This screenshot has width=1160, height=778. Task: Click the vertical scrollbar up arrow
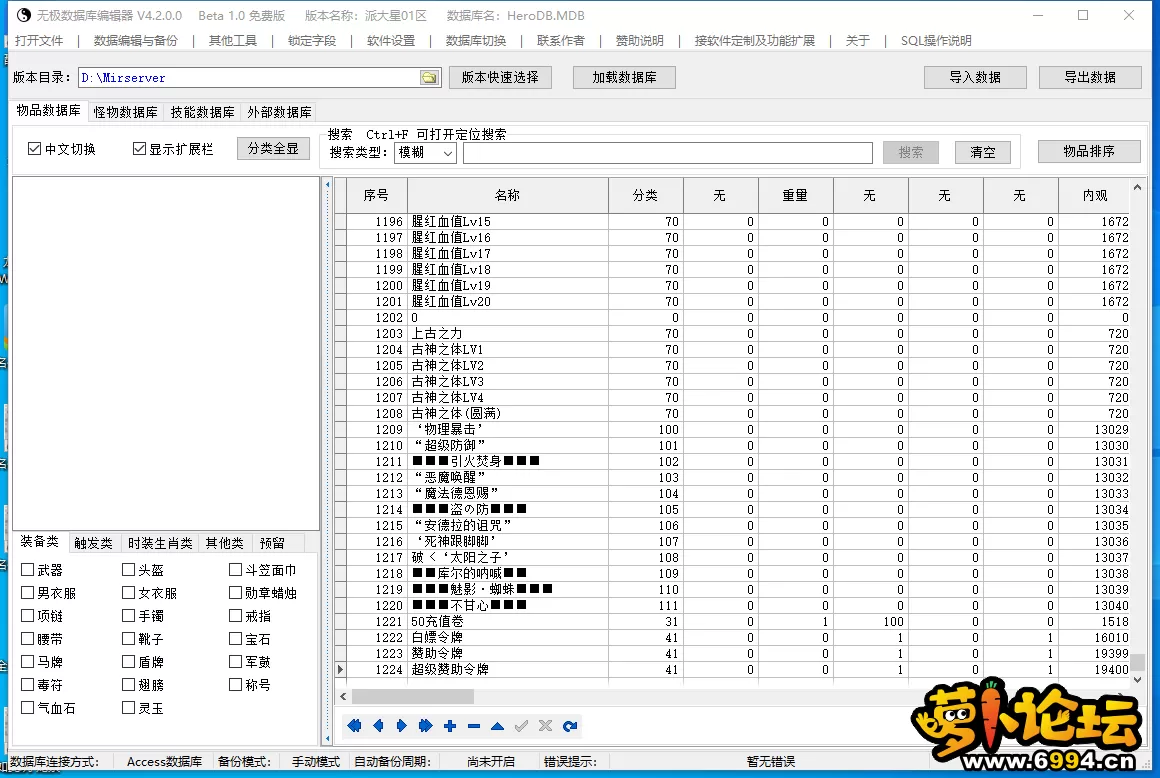1138,187
